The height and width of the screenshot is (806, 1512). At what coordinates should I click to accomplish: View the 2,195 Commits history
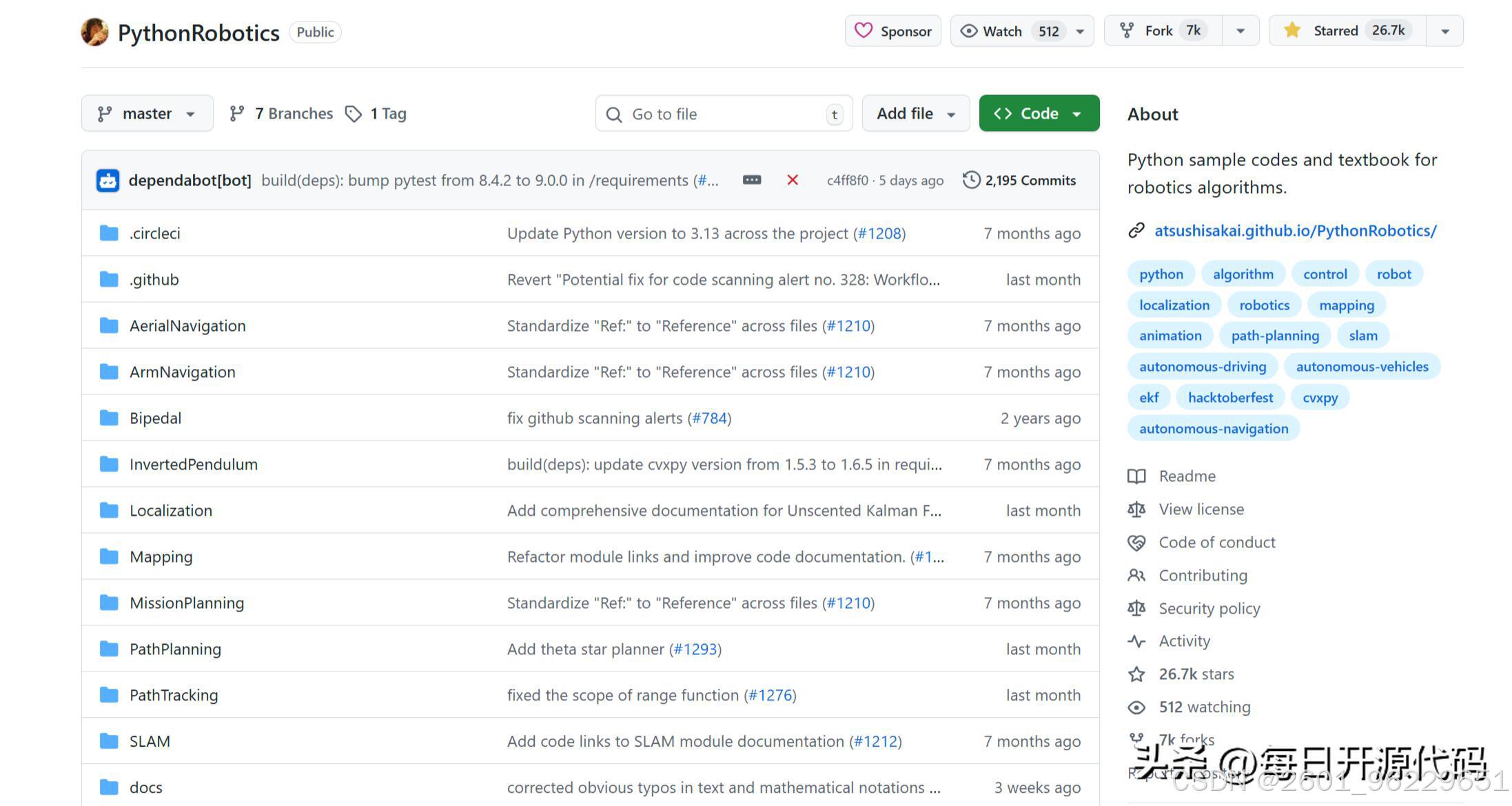pyautogui.click(x=1019, y=180)
